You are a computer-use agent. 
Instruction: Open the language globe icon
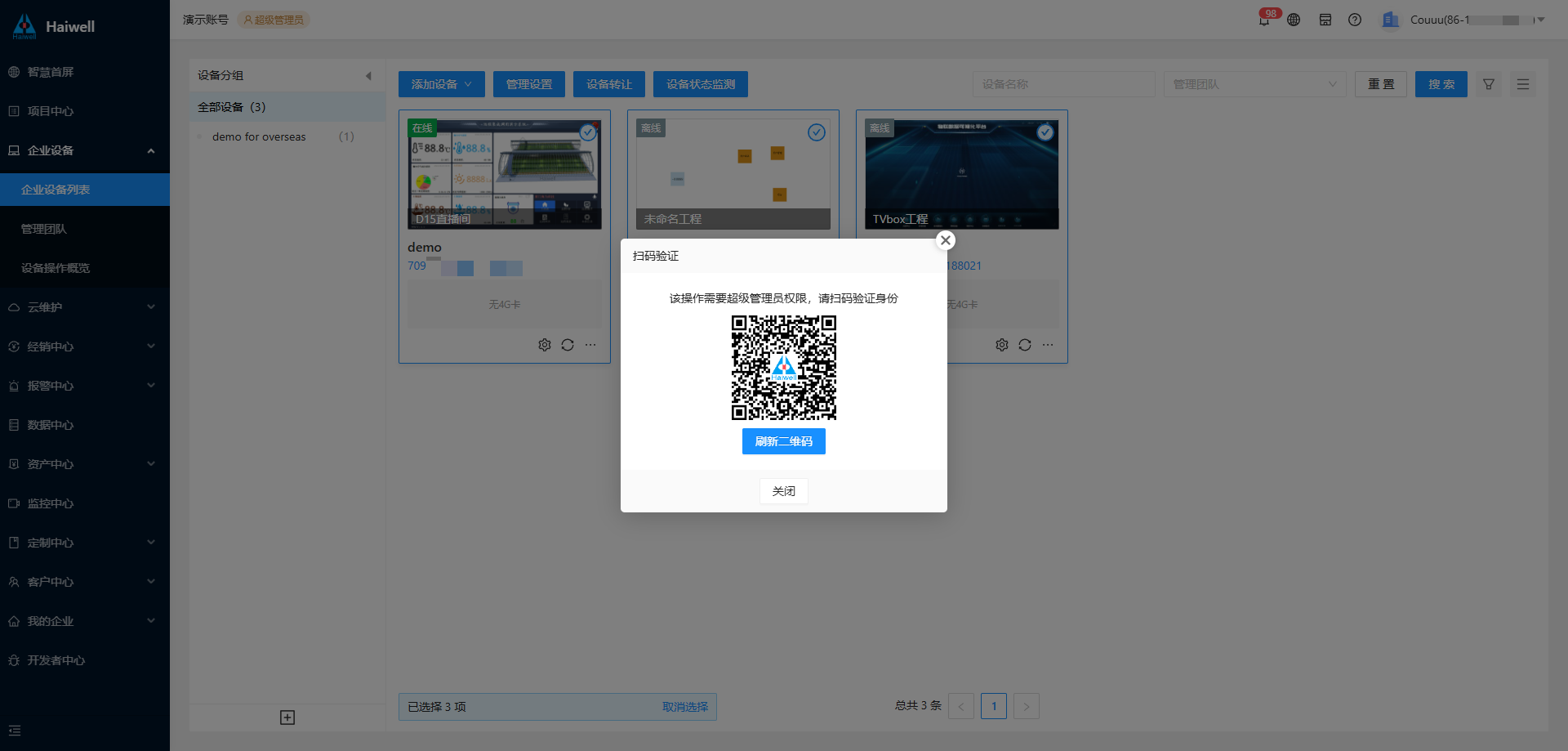coord(1294,20)
